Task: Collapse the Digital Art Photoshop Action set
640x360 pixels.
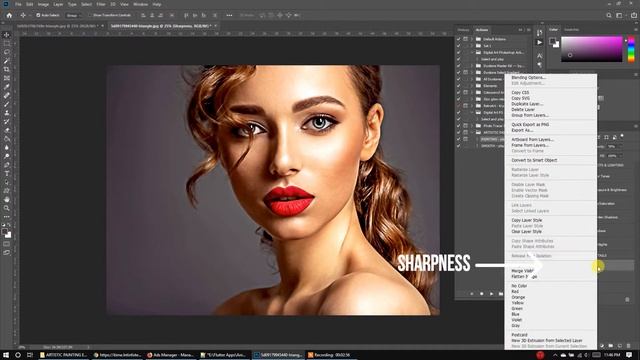Action: pos(472,53)
